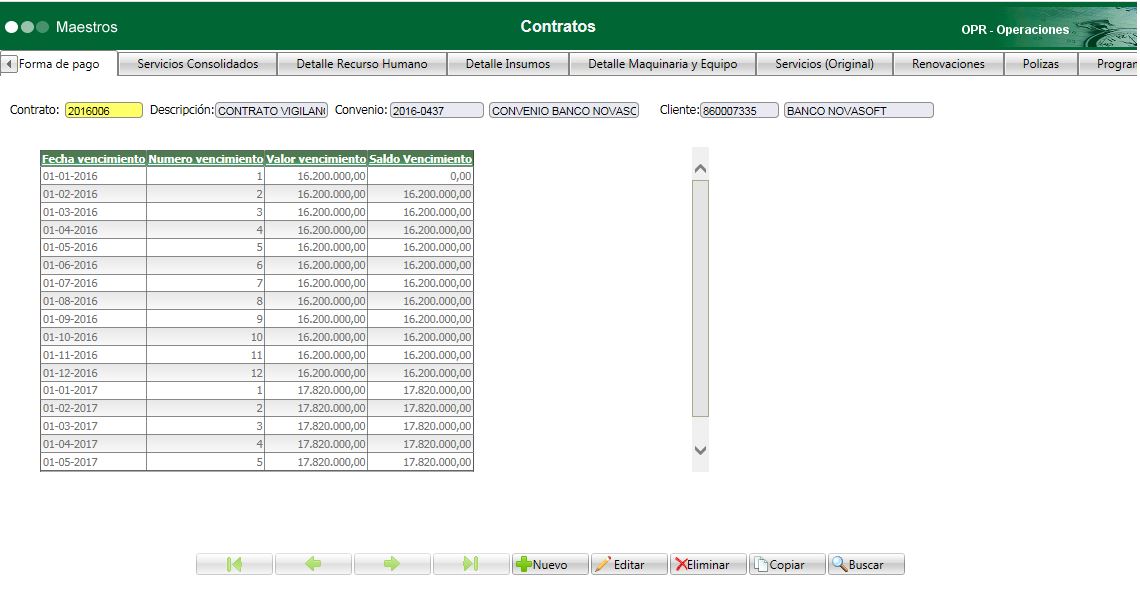
Task: Open the Maestros menu in header
Action: (87, 27)
